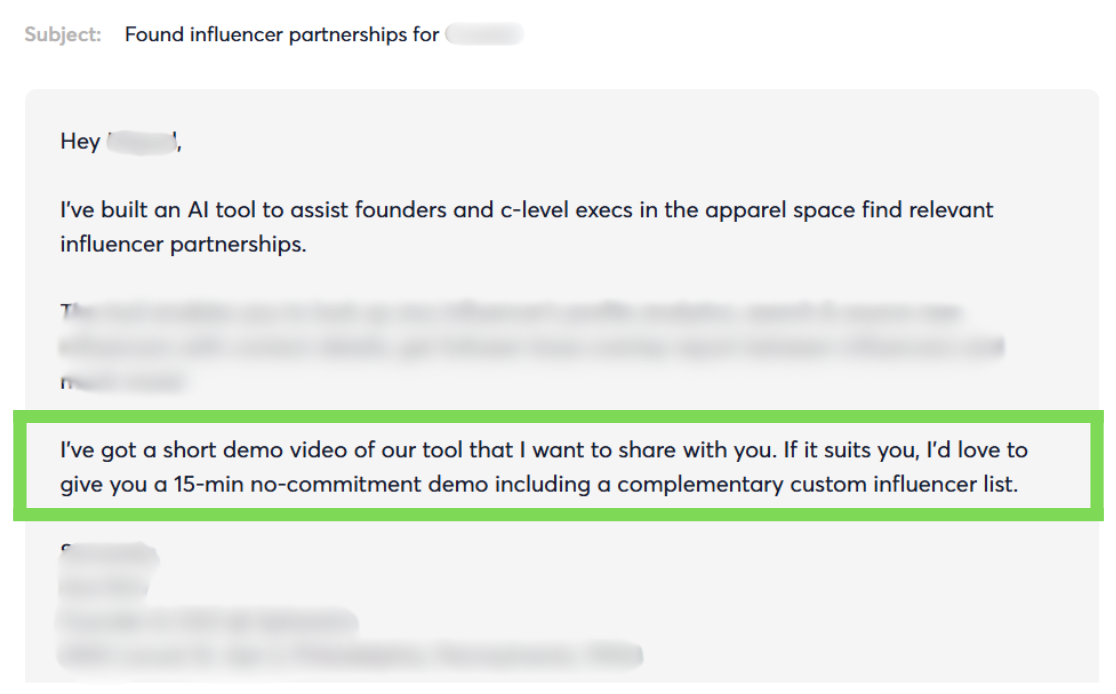Click the first line of the blurred paragraph

click(x=512, y=312)
